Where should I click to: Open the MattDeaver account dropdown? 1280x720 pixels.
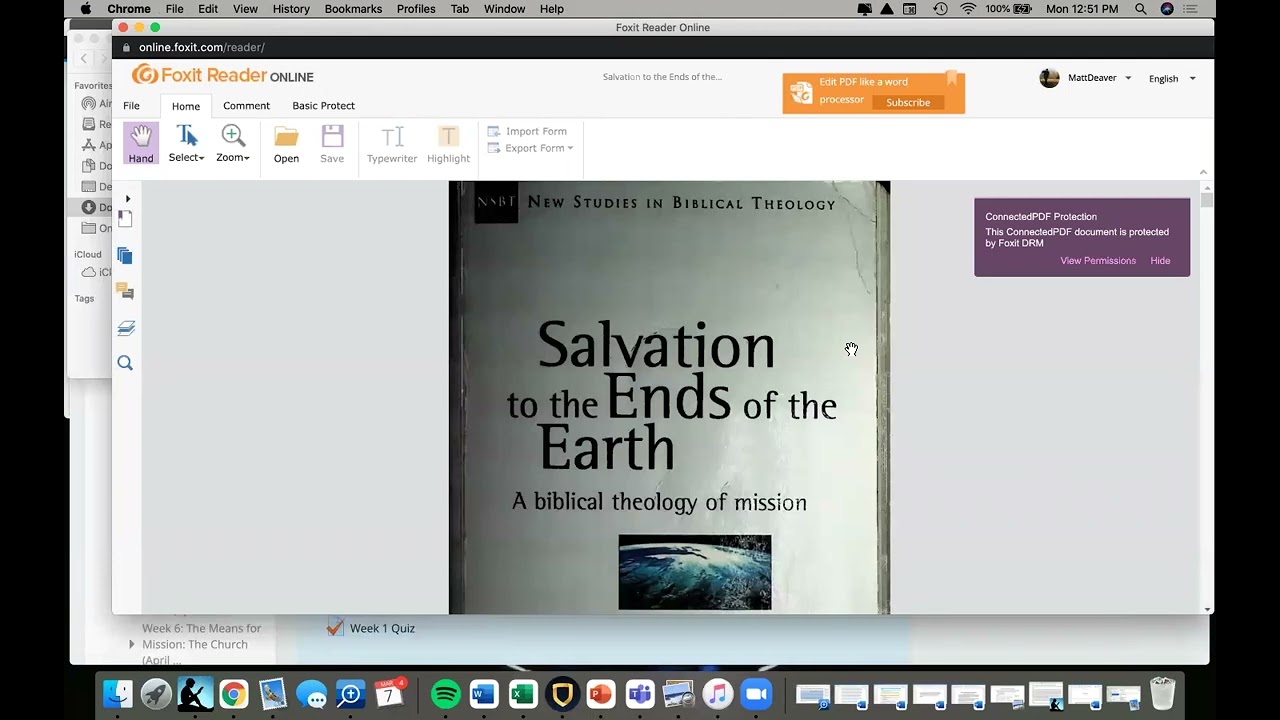[1086, 78]
